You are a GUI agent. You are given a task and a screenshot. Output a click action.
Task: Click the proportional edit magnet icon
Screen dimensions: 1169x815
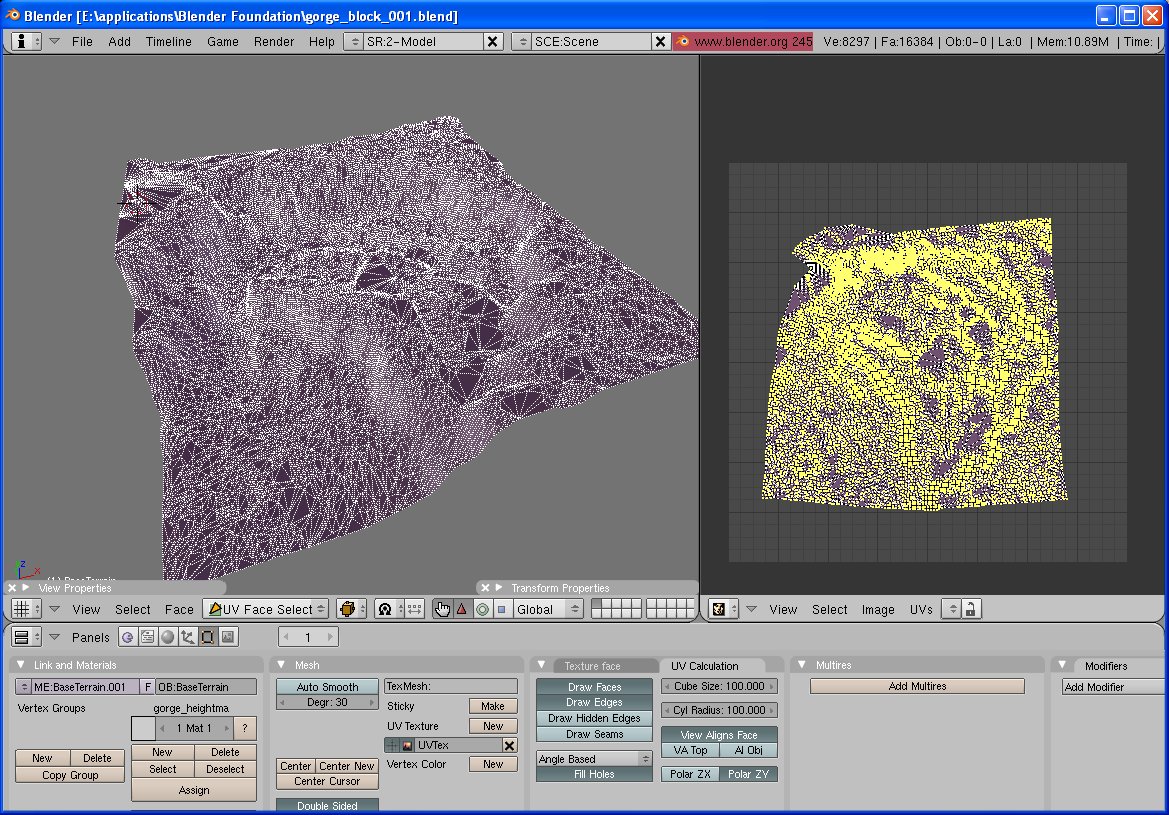(385, 609)
